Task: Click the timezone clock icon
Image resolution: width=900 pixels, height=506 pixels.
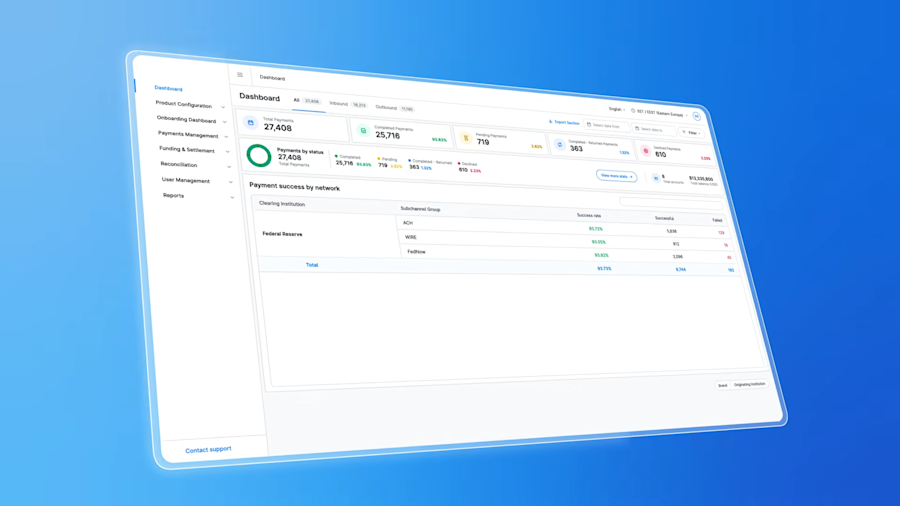Action: 633,111
